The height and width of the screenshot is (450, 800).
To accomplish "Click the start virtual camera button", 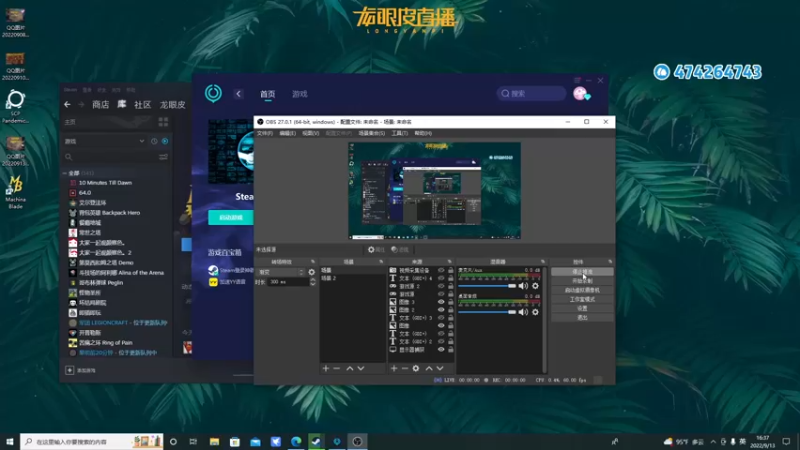I will [x=582, y=290].
